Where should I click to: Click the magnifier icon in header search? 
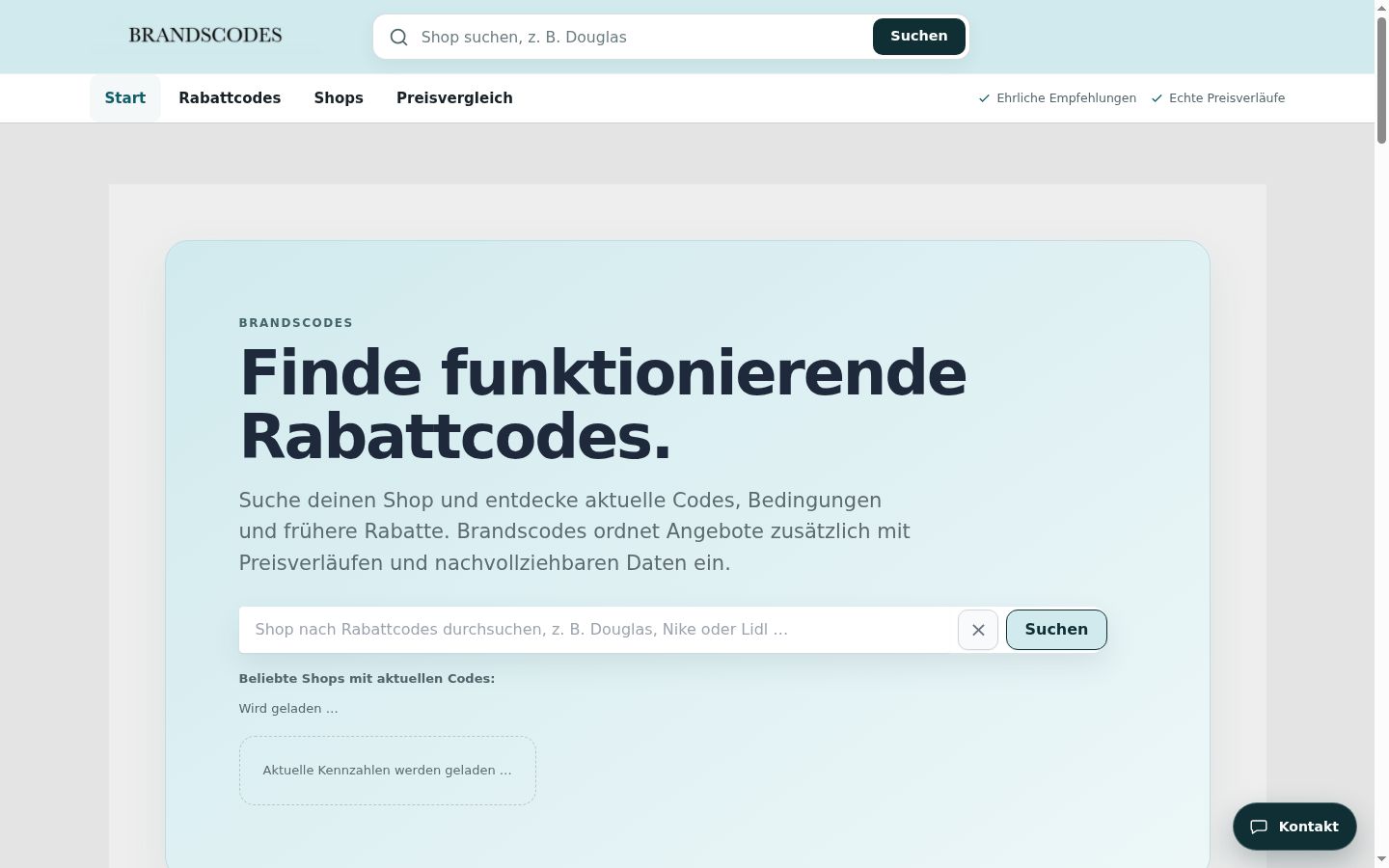398,37
